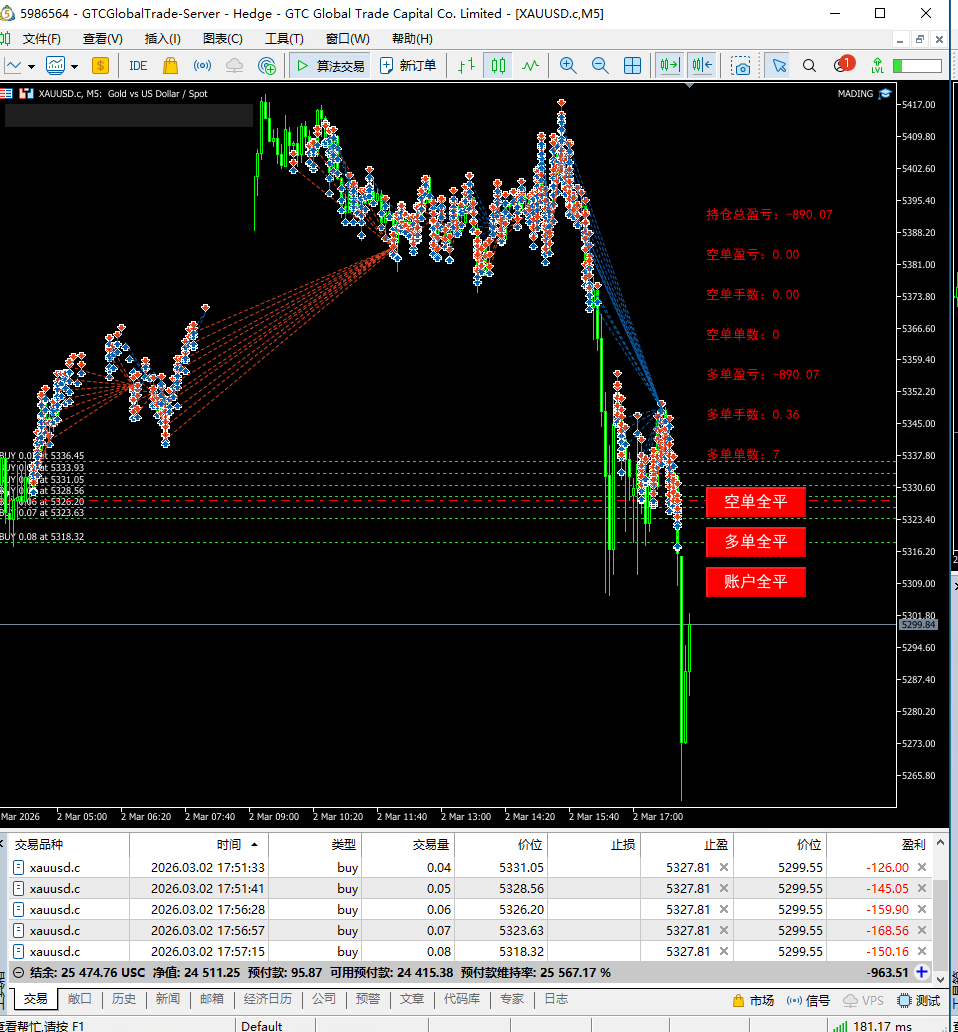The height and width of the screenshot is (1032, 958).
Task: Open the 插入(I) menu
Action: 163,39
